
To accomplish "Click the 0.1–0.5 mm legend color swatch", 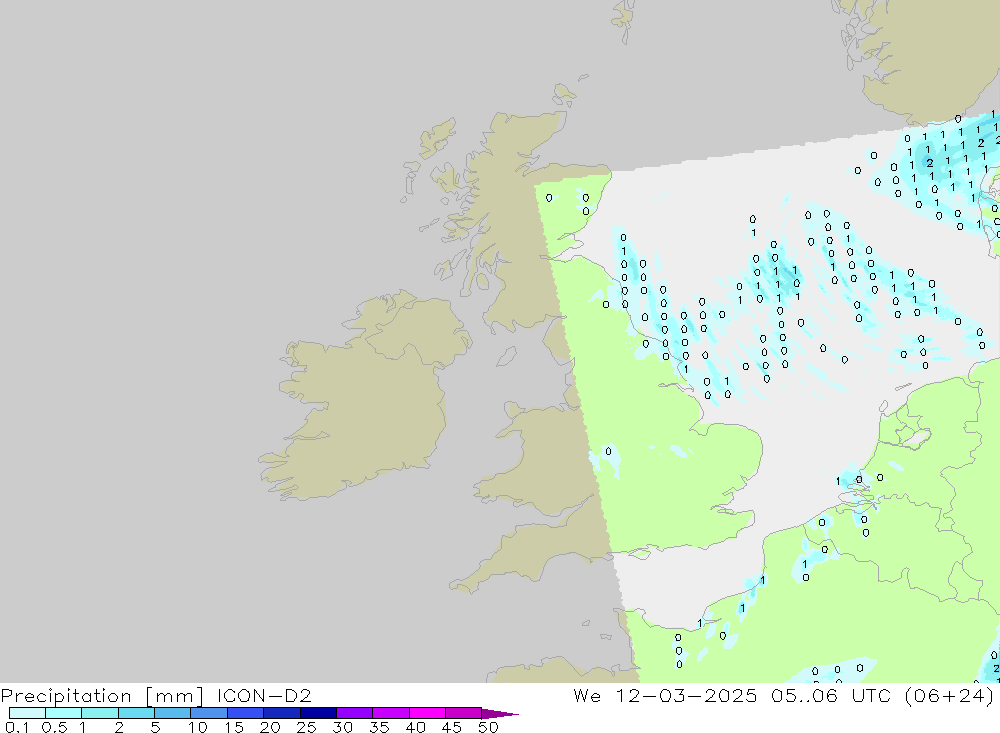I will (27, 713).
